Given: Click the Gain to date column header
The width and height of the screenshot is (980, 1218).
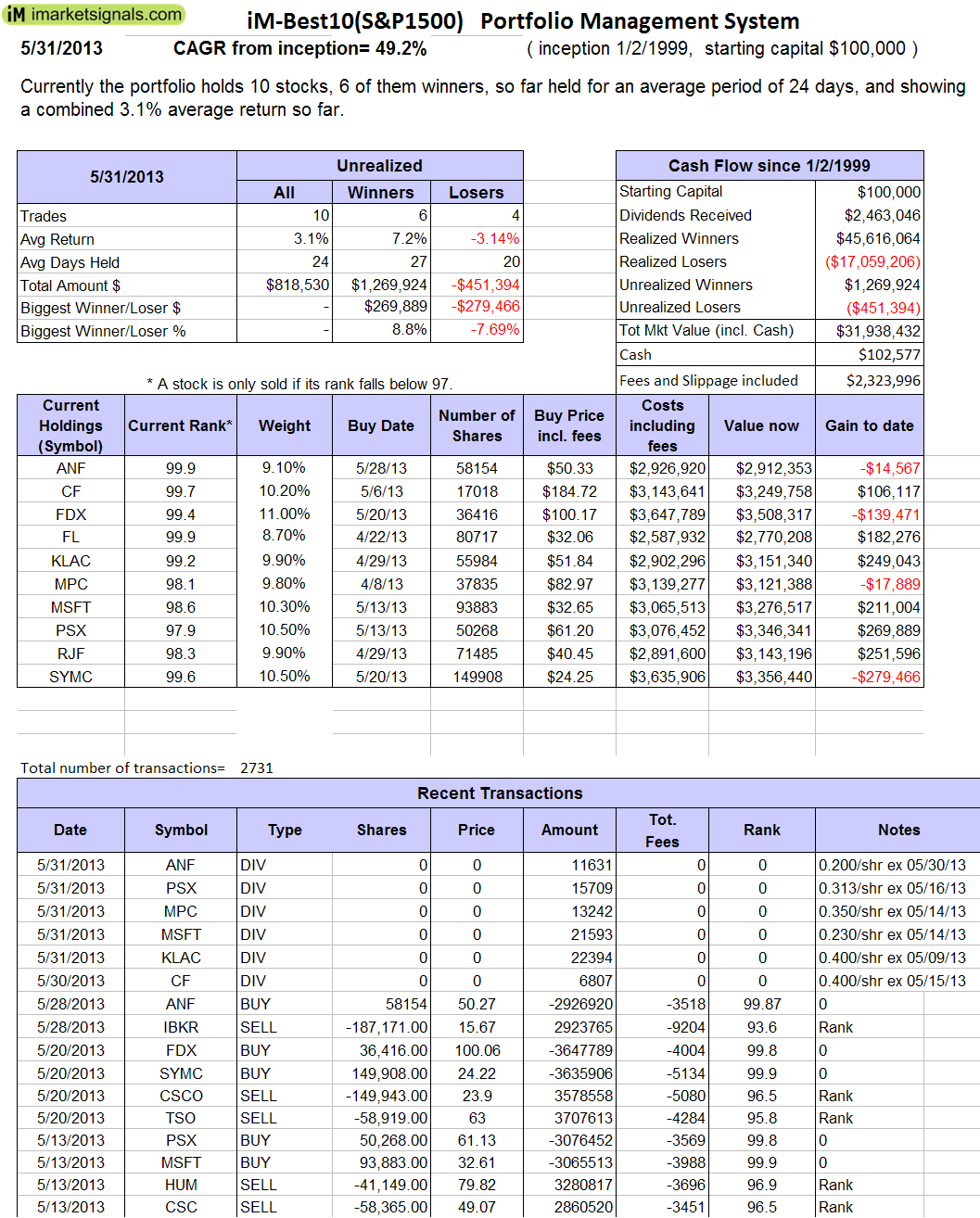Looking at the screenshot, I should pyautogui.click(x=870, y=425).
